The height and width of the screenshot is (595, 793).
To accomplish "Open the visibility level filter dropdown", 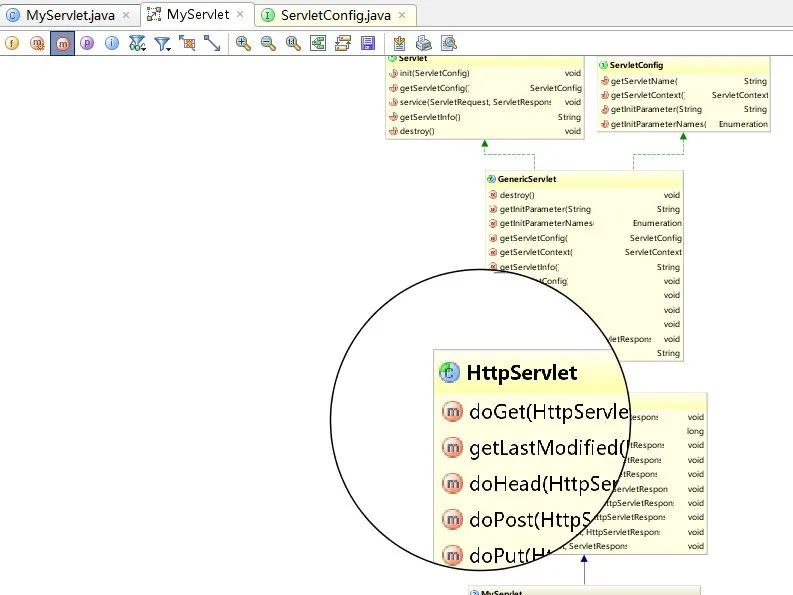I will coord(137,44).
